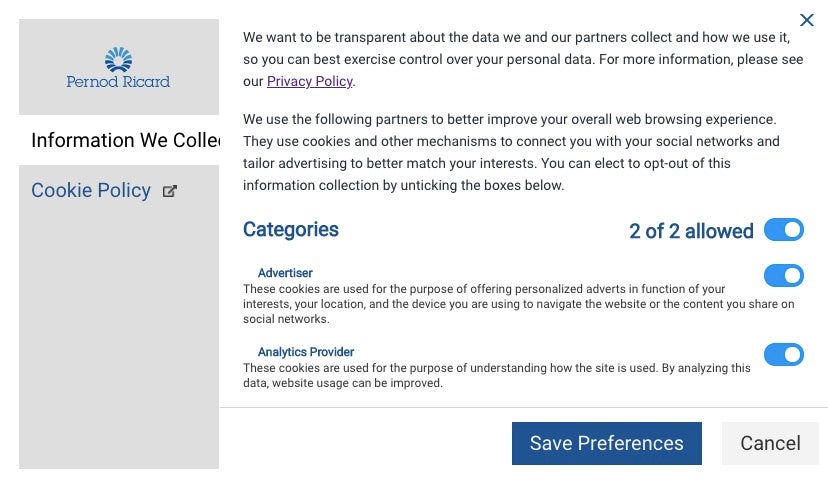The image size is (828, 487).
Task: Disable the Advertiser cookies toggle
Action: point(784,276)
